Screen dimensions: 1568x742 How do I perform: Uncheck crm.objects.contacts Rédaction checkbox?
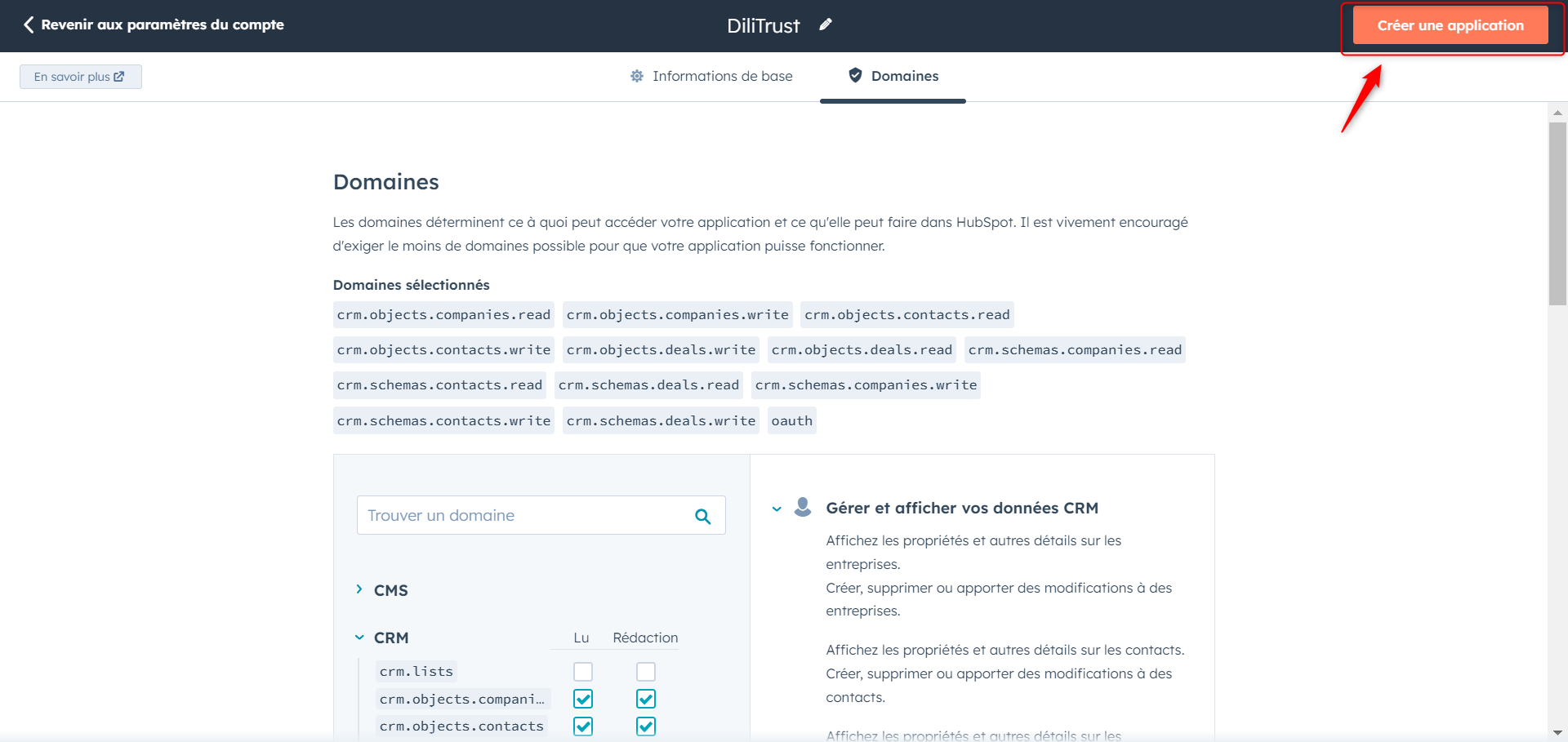click(x=646, y=726)
